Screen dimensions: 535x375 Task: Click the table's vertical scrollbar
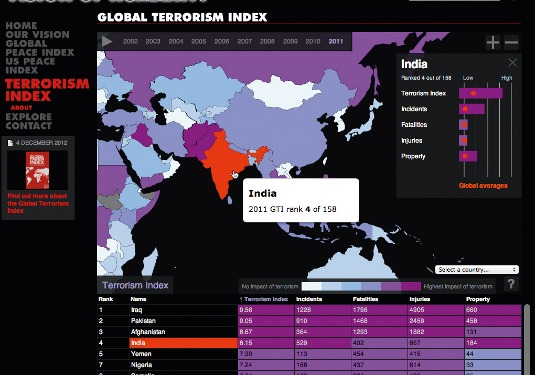pyautogui.click(x=527, y=340)
